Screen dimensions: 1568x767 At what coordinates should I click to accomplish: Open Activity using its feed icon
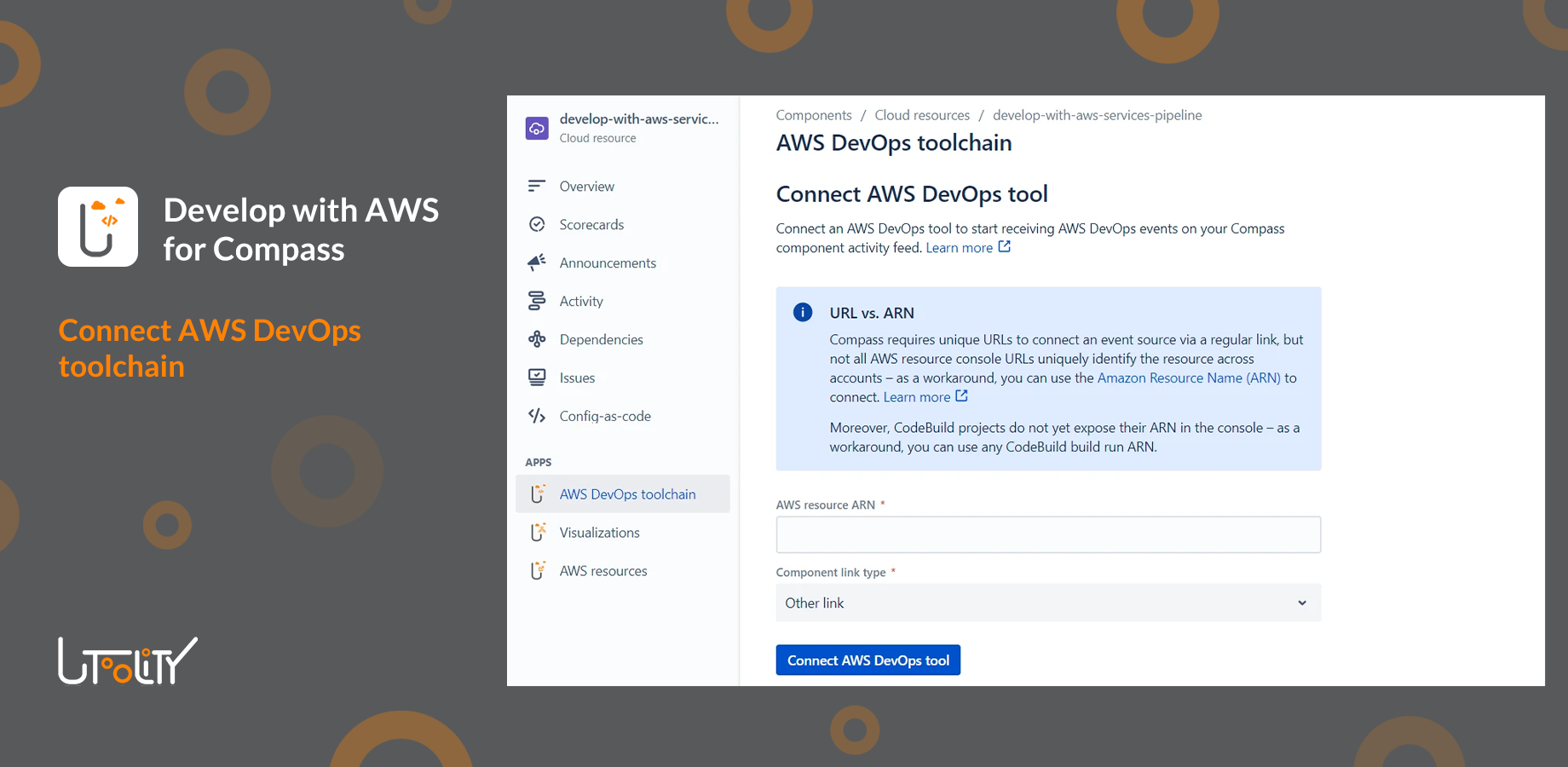click(x=537, y=301)
